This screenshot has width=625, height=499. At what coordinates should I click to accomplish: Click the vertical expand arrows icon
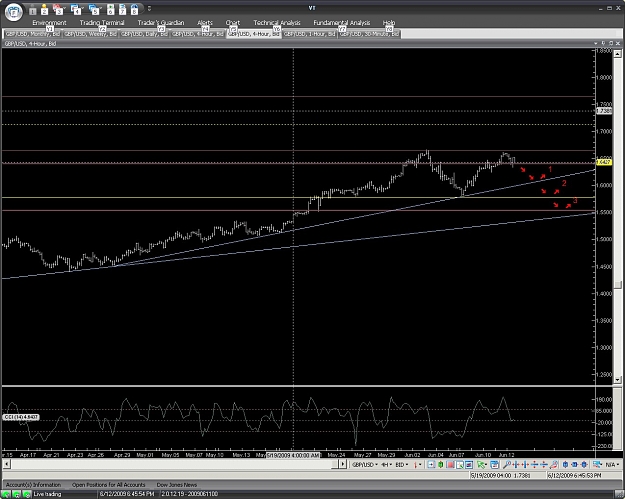[535, 465]
